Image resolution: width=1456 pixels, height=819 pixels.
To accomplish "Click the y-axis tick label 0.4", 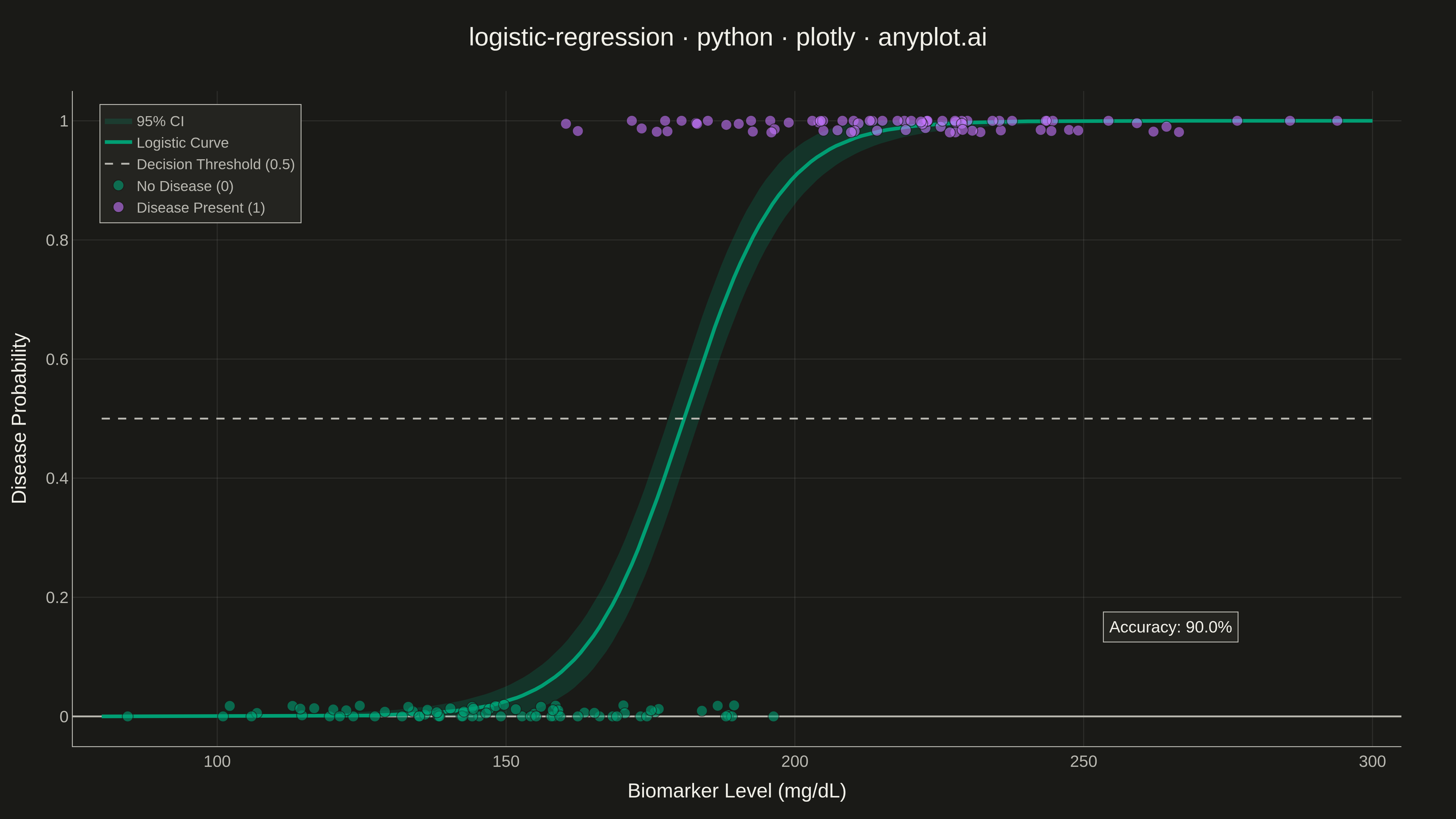I will pyautogui.click(x=57, y=478).
